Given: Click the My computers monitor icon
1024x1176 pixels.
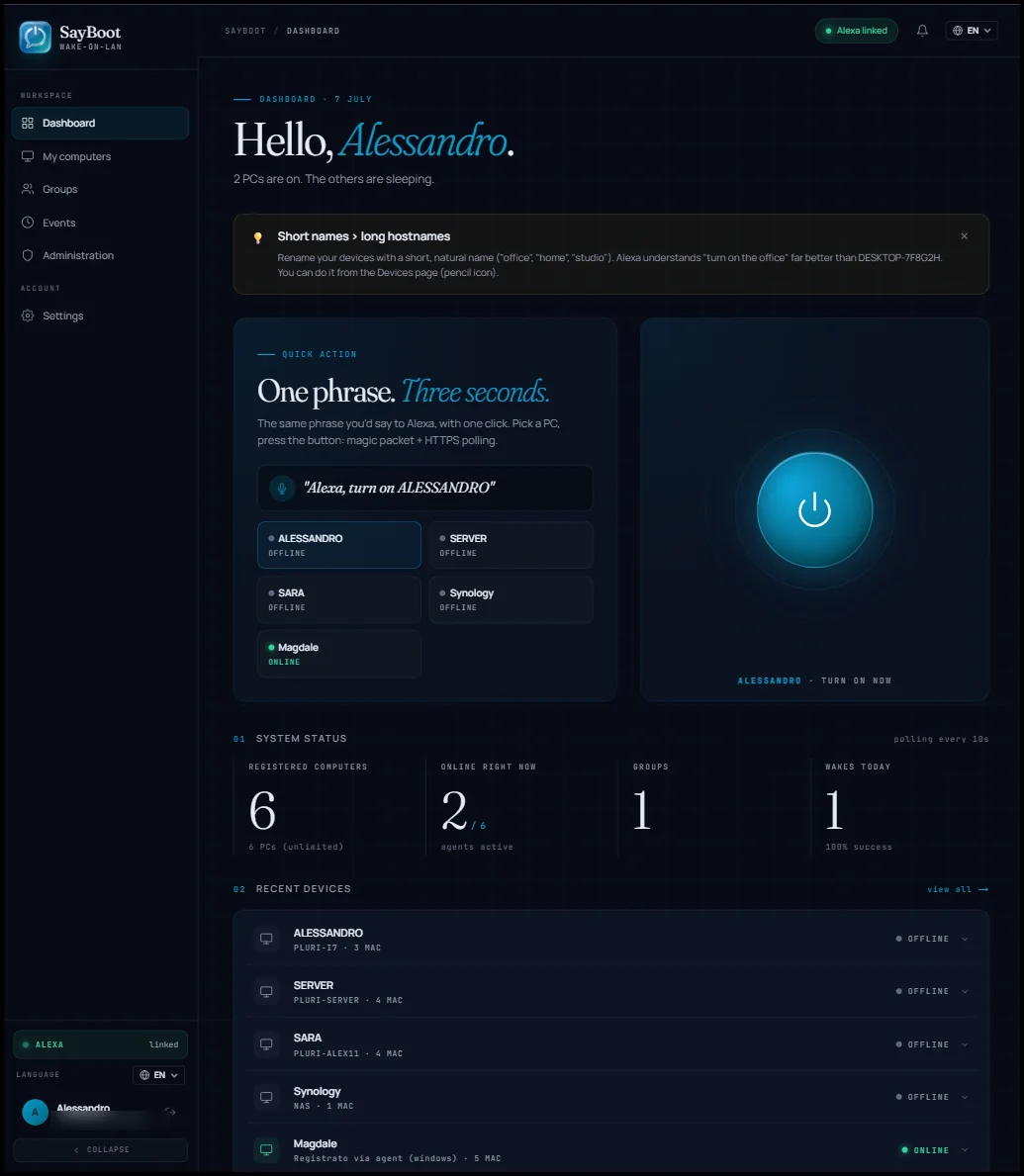Looking at the screenshot, I should pyautogui.click(x=28, y=156).
